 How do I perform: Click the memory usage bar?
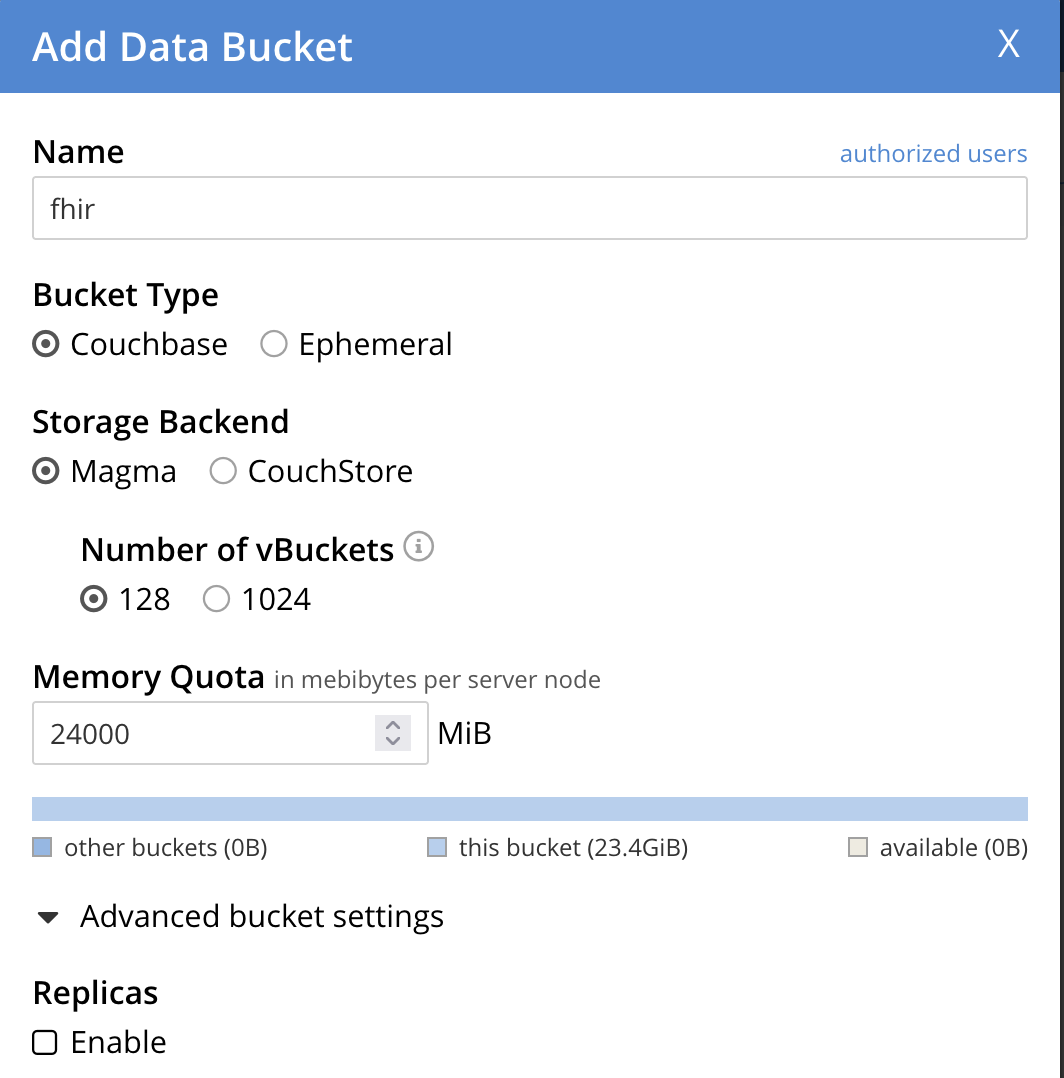[530, 809]
